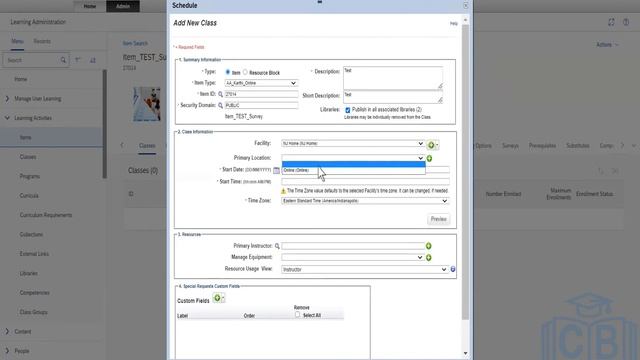Open the Classes tab in background page
This screenshot has width=640, height=360.
pos(147,146)
